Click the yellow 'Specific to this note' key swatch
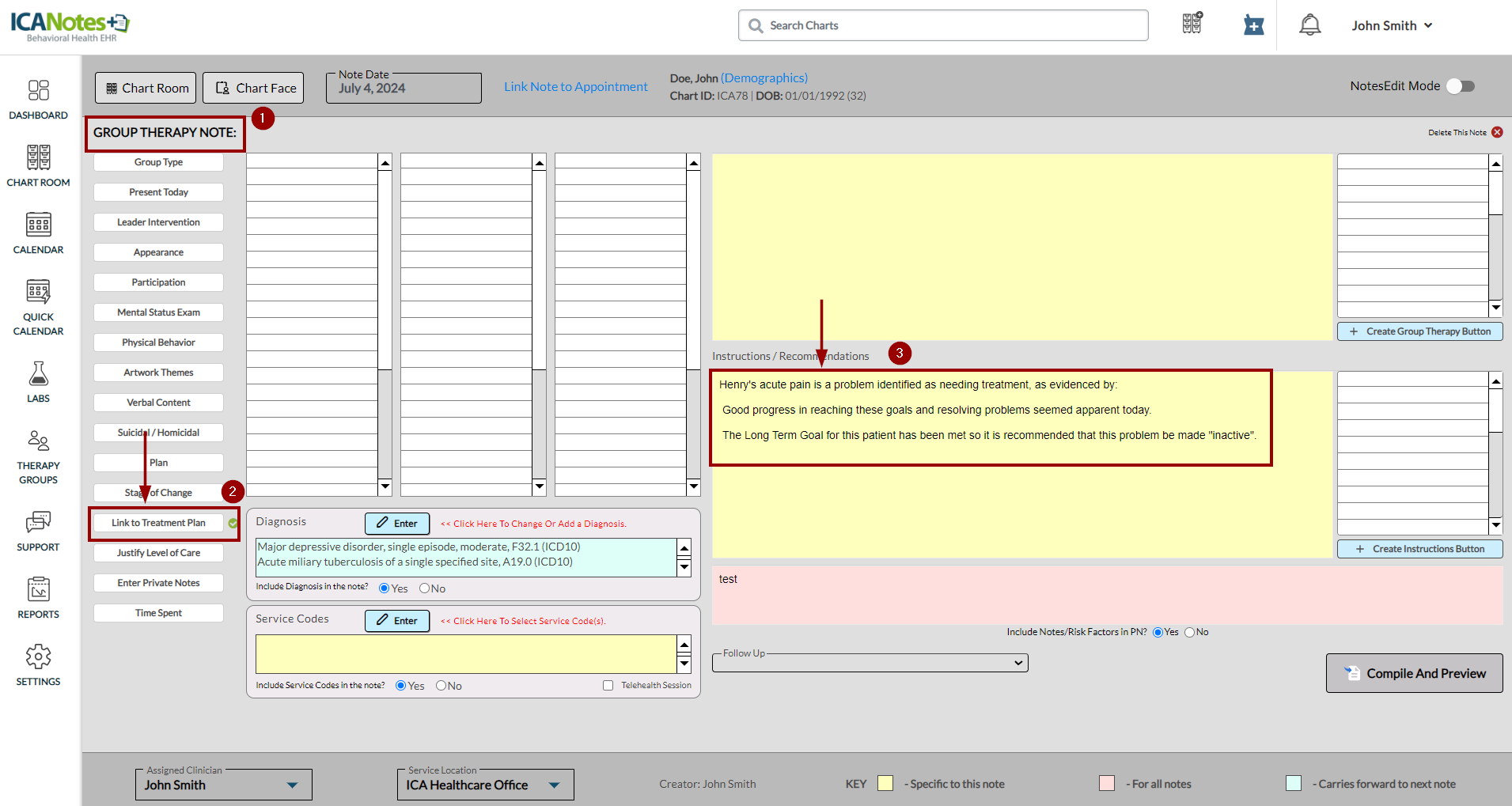This screenshot has width=1512, height=806. pos(885,783)
